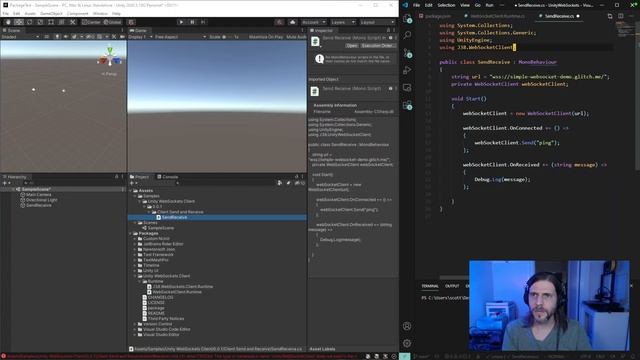Split VS Code editor right

tap(620, 16)
